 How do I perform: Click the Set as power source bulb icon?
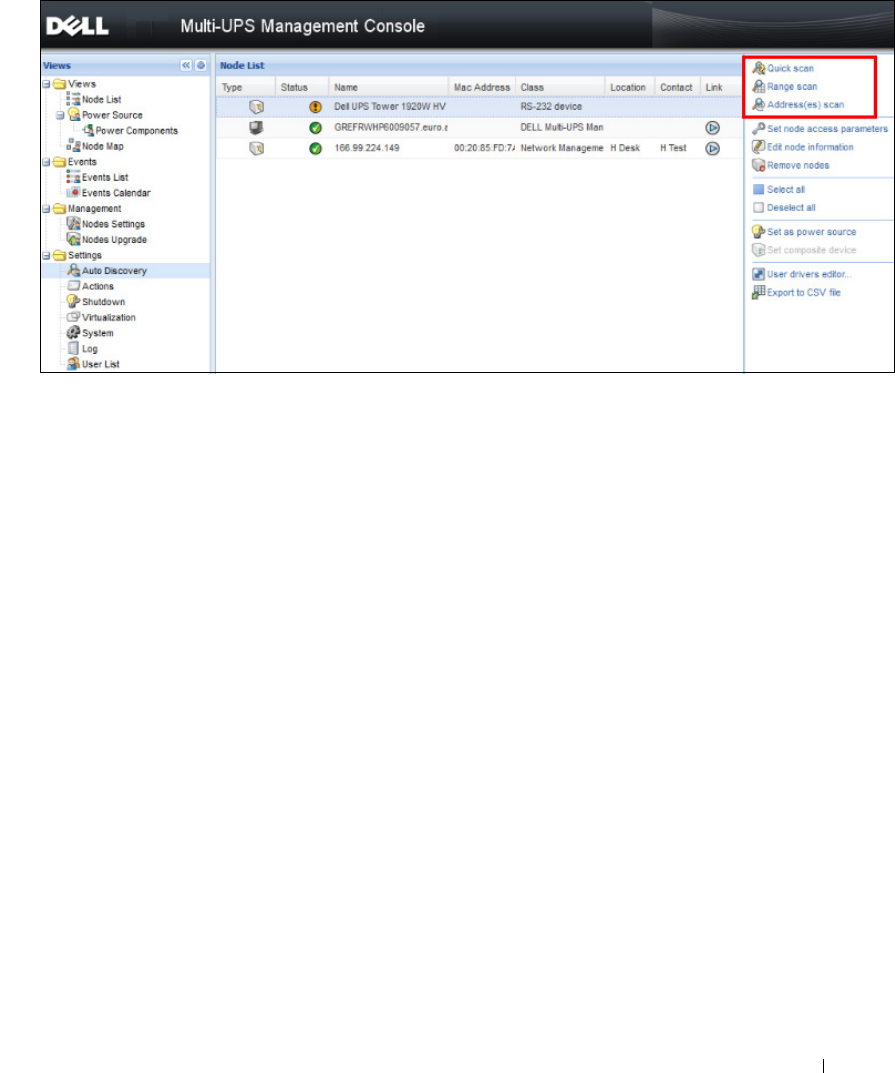pyautogui.click(x=758, y=232)
